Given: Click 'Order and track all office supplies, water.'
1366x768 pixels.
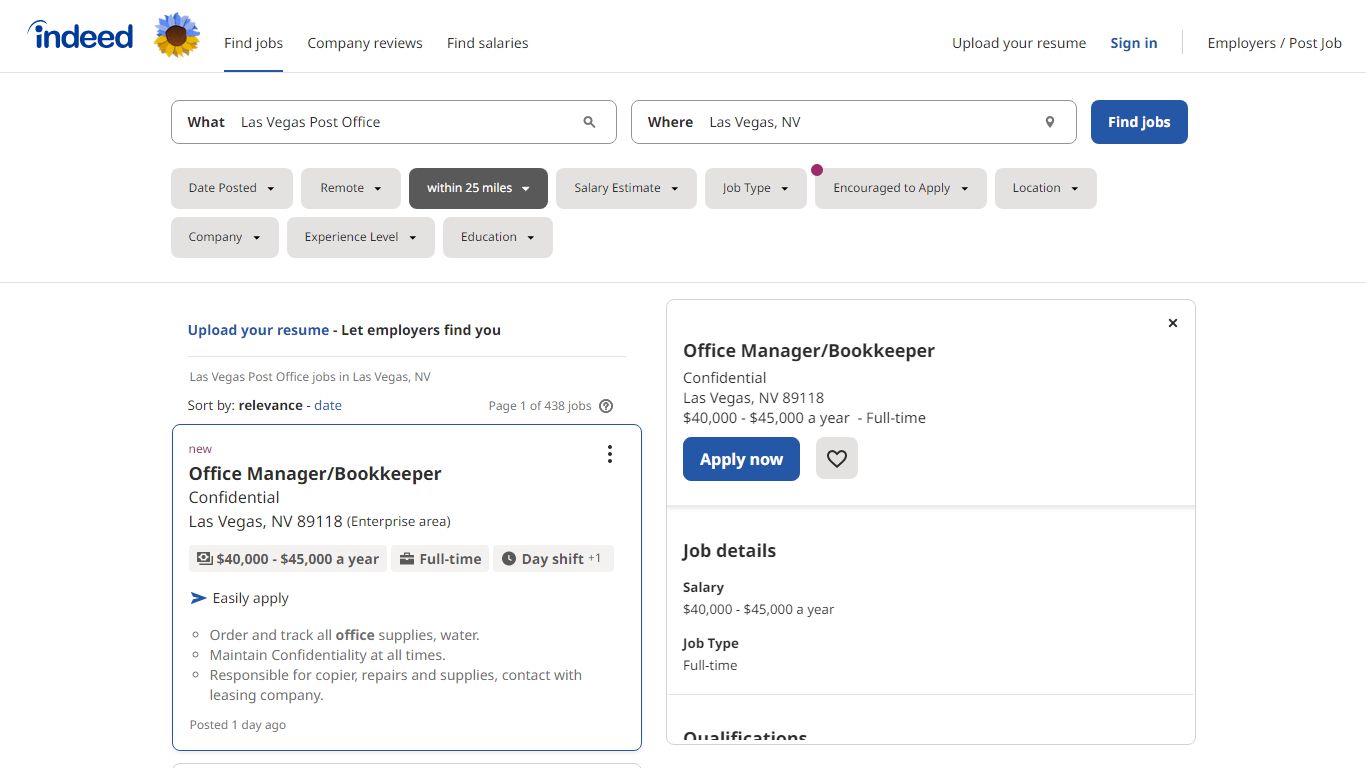Looking at the screenshot, I should pos(345,635).
